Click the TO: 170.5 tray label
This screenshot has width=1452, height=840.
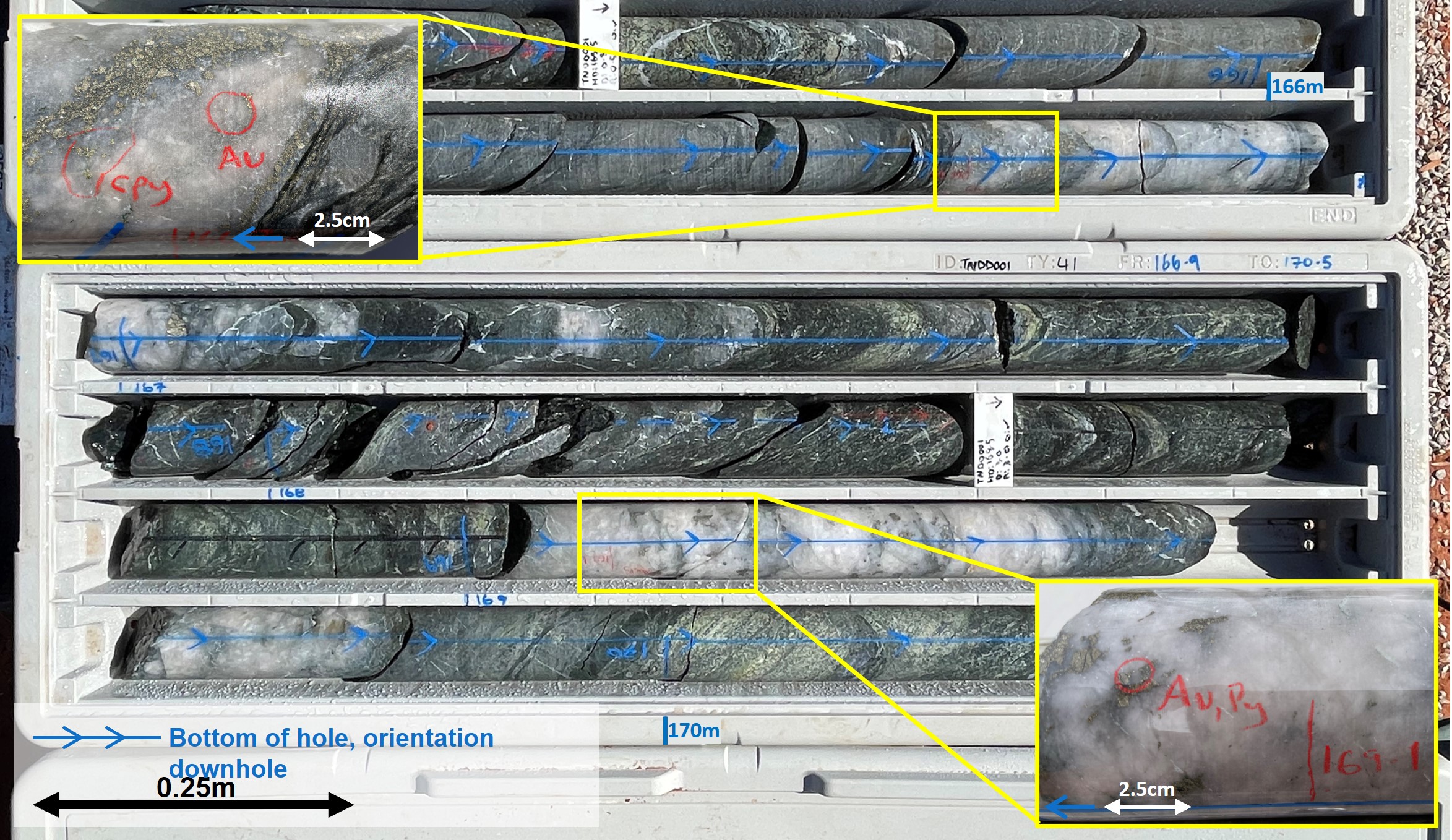tap(1291, 262)
